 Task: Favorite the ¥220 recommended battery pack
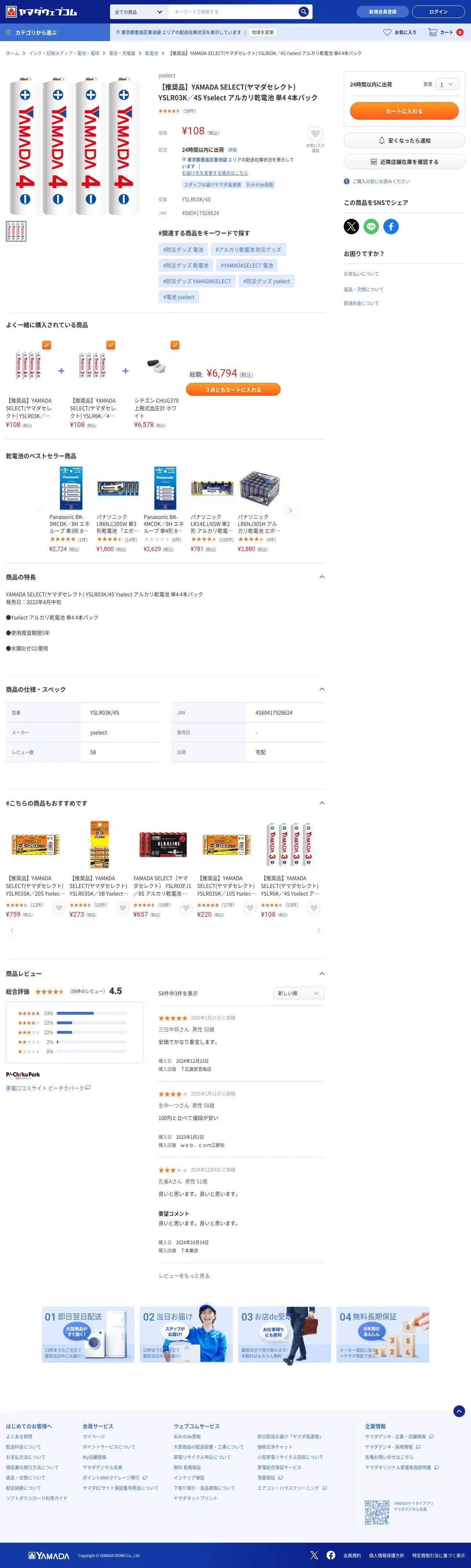point(250,908)
